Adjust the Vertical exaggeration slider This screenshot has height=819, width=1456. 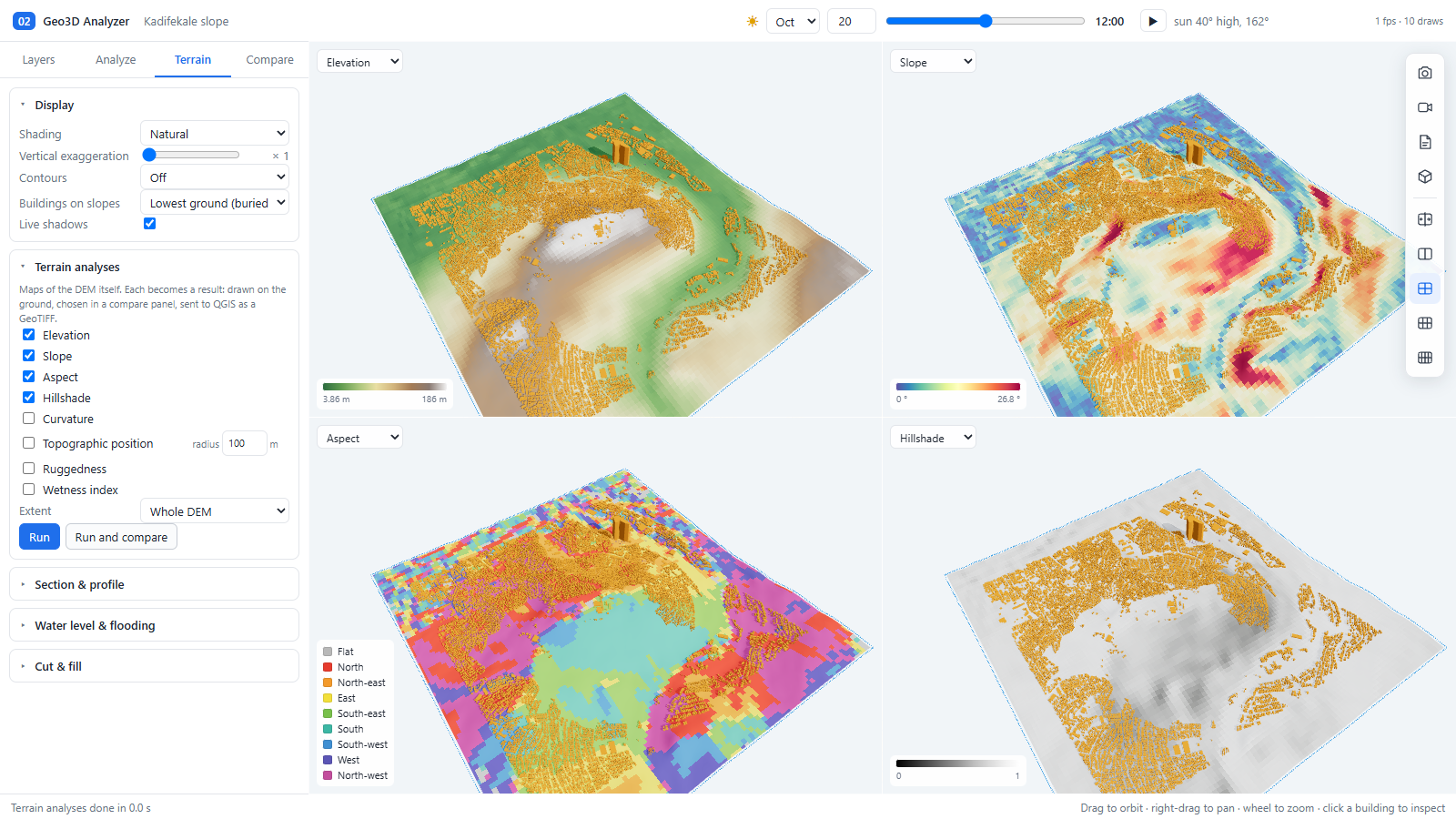coord(191,156)
